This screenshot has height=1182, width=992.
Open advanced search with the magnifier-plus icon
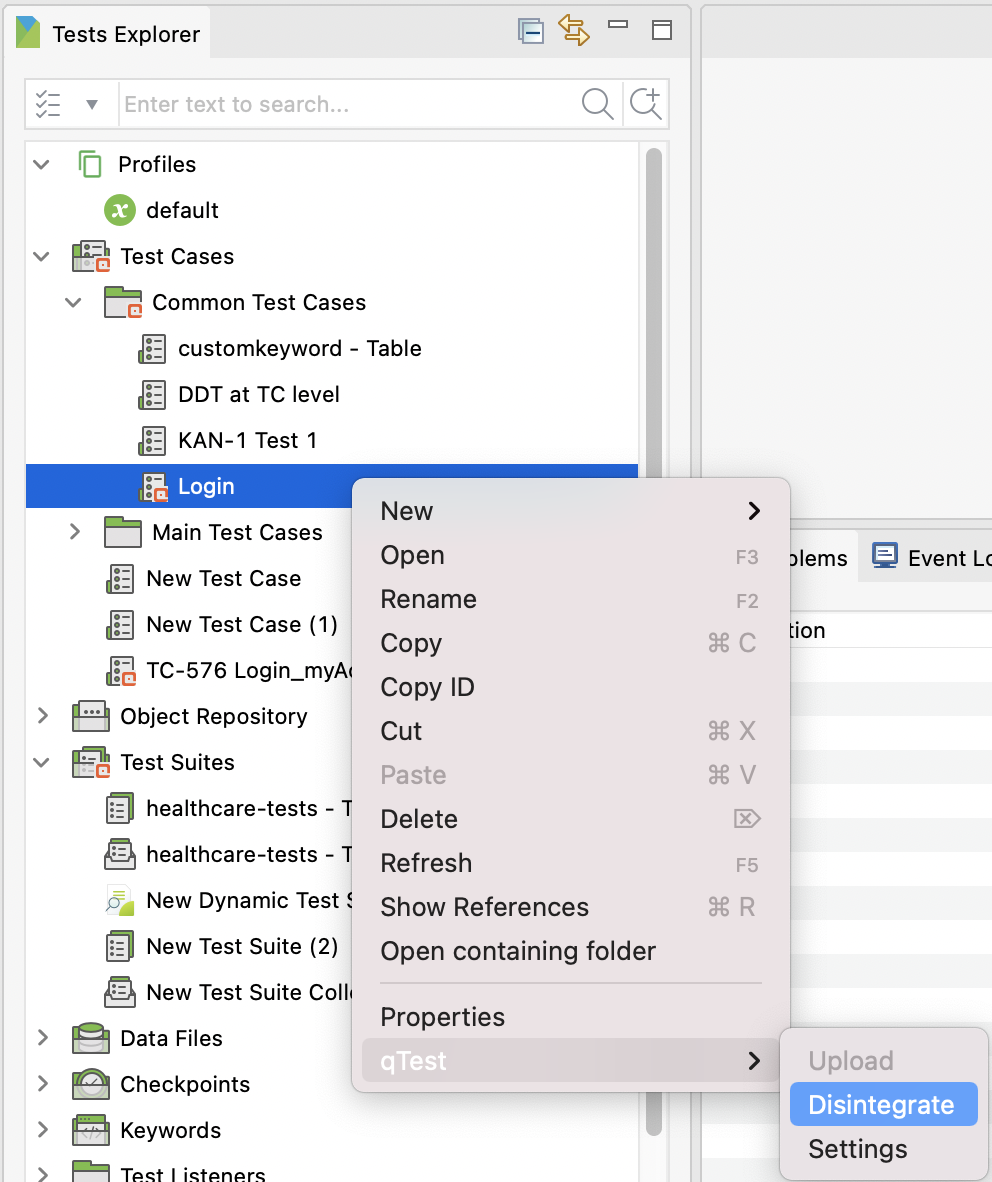pos(645,103)
